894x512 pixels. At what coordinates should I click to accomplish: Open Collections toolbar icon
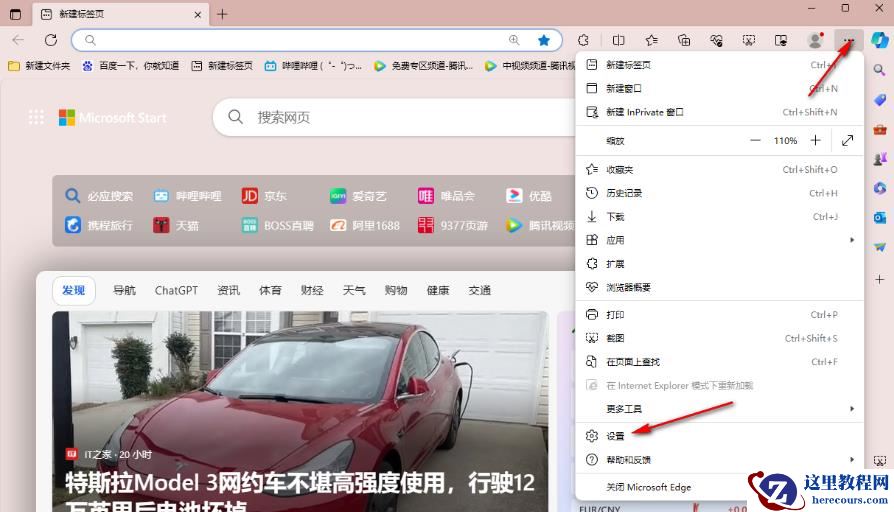(x=684, y=40)
